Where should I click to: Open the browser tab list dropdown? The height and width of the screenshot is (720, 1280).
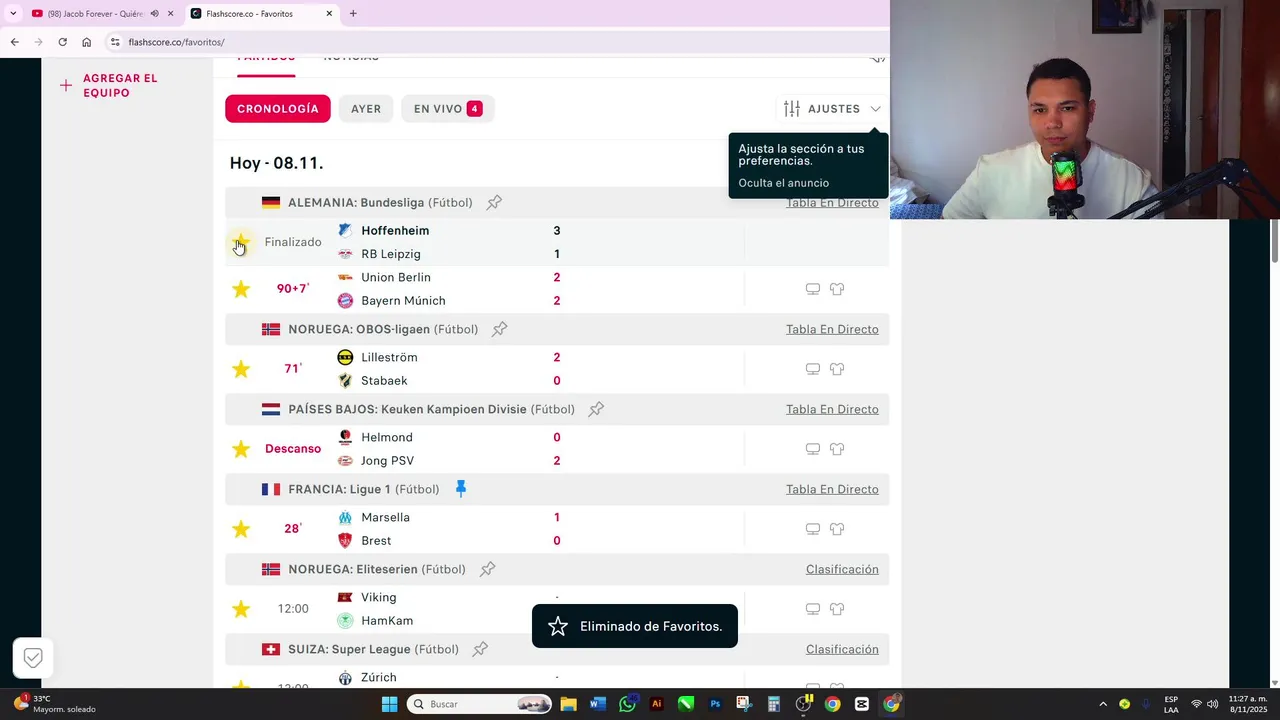[x=13, y=13]
